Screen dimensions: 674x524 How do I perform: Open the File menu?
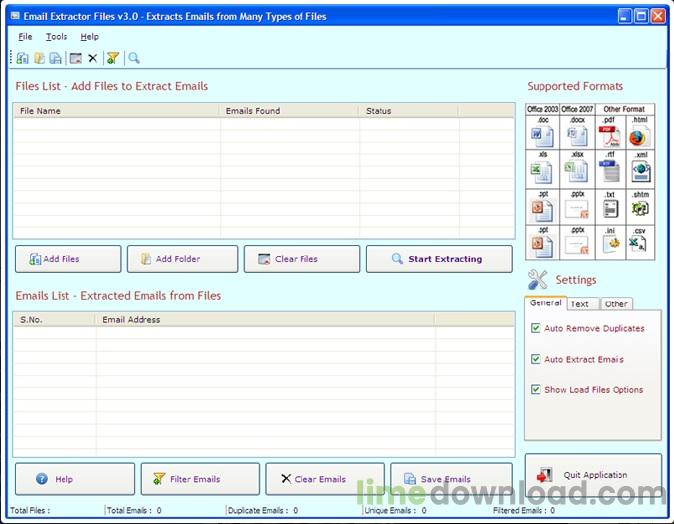pos(25,37)
